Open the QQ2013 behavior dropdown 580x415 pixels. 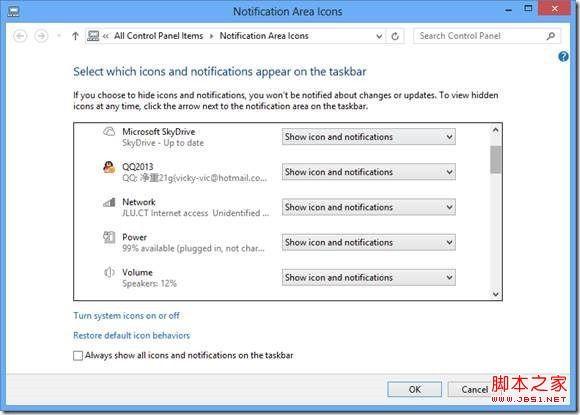(x=368, y=172)
